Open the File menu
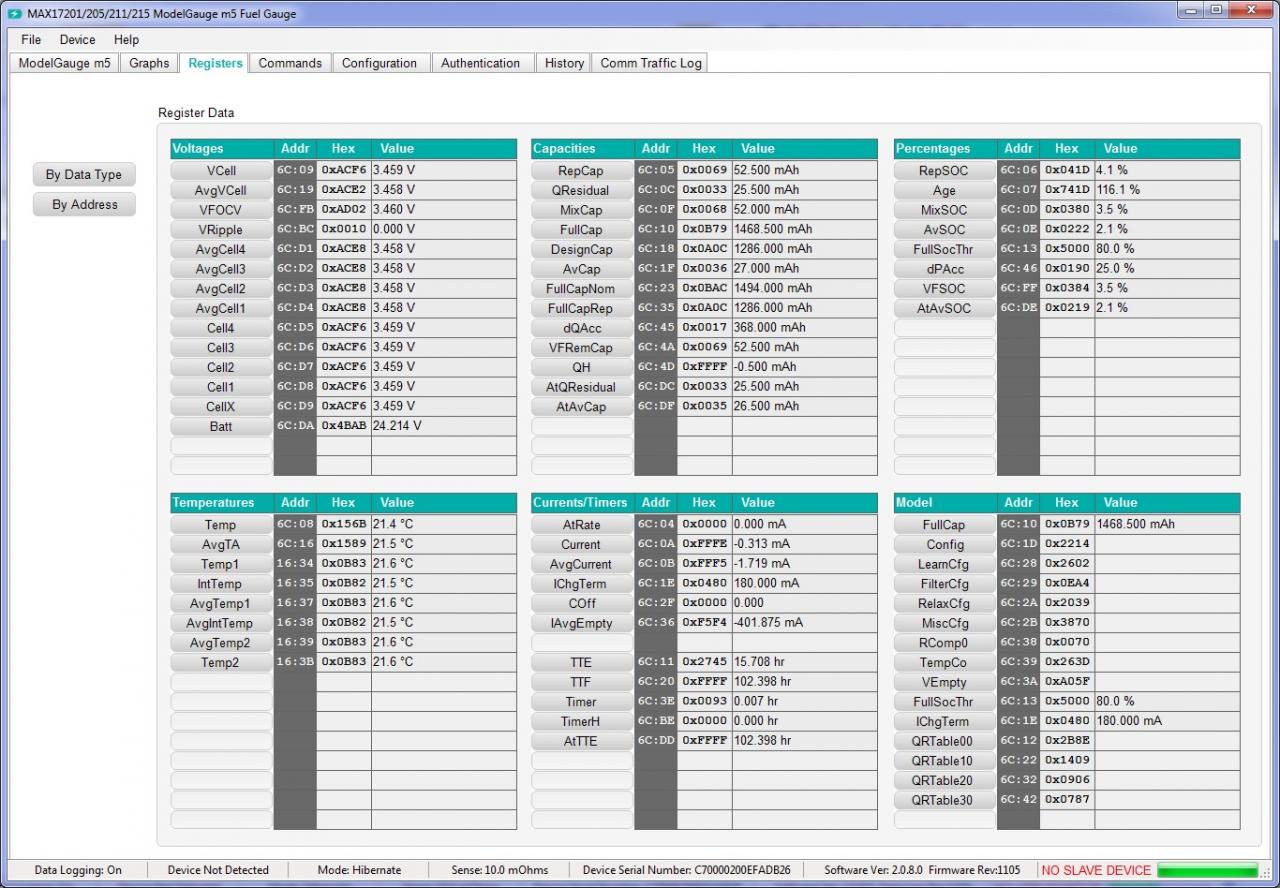The height and width of the screenshot is (888, 1280). (31, 40)
